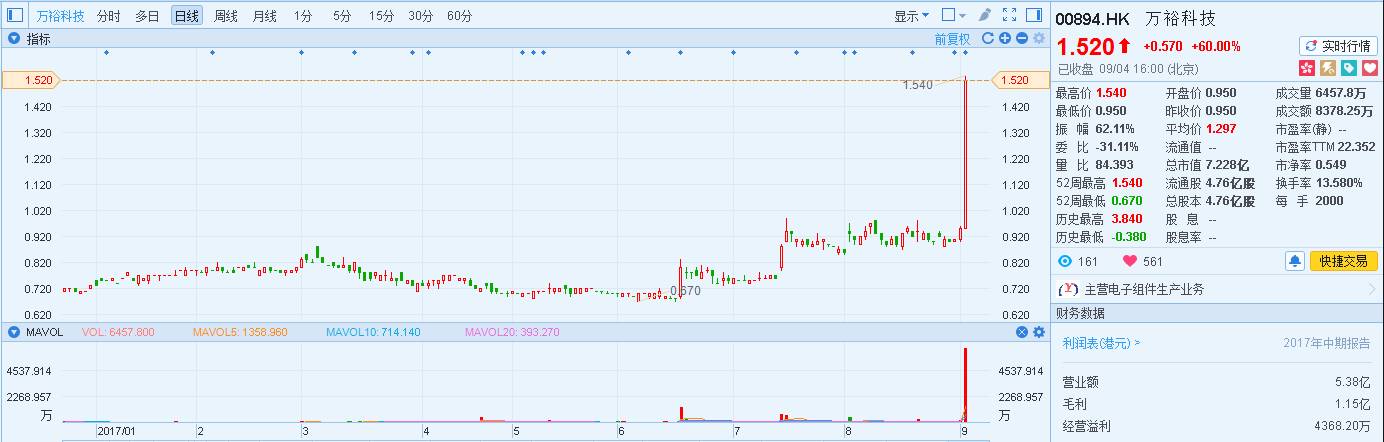Select the drawing pencil tool
This screenshot has height=442, width=1384.
pos(985,15)
